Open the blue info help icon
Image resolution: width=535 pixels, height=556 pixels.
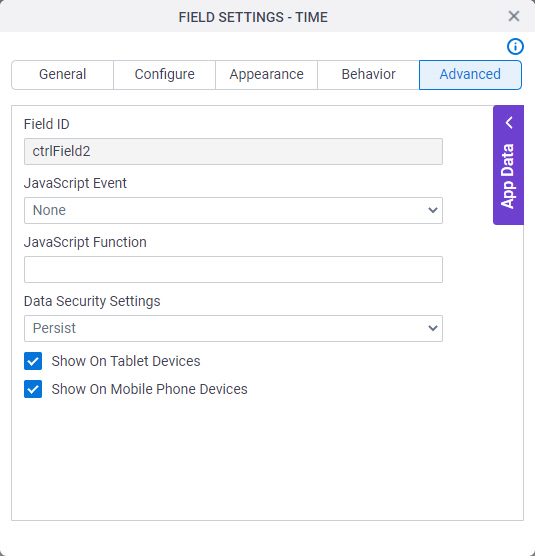pos(515,46)
